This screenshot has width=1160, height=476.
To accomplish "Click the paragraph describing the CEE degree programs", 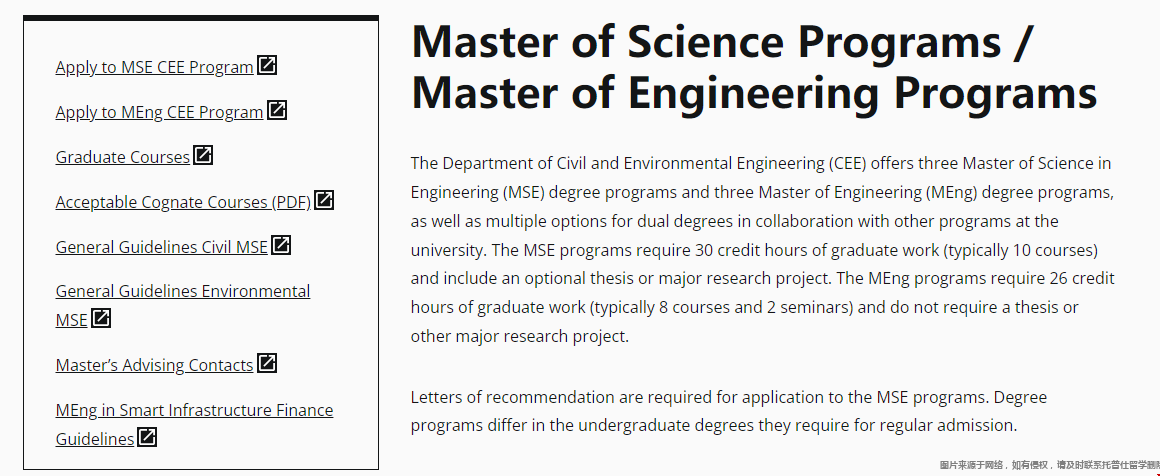I will tap(762, 249).
